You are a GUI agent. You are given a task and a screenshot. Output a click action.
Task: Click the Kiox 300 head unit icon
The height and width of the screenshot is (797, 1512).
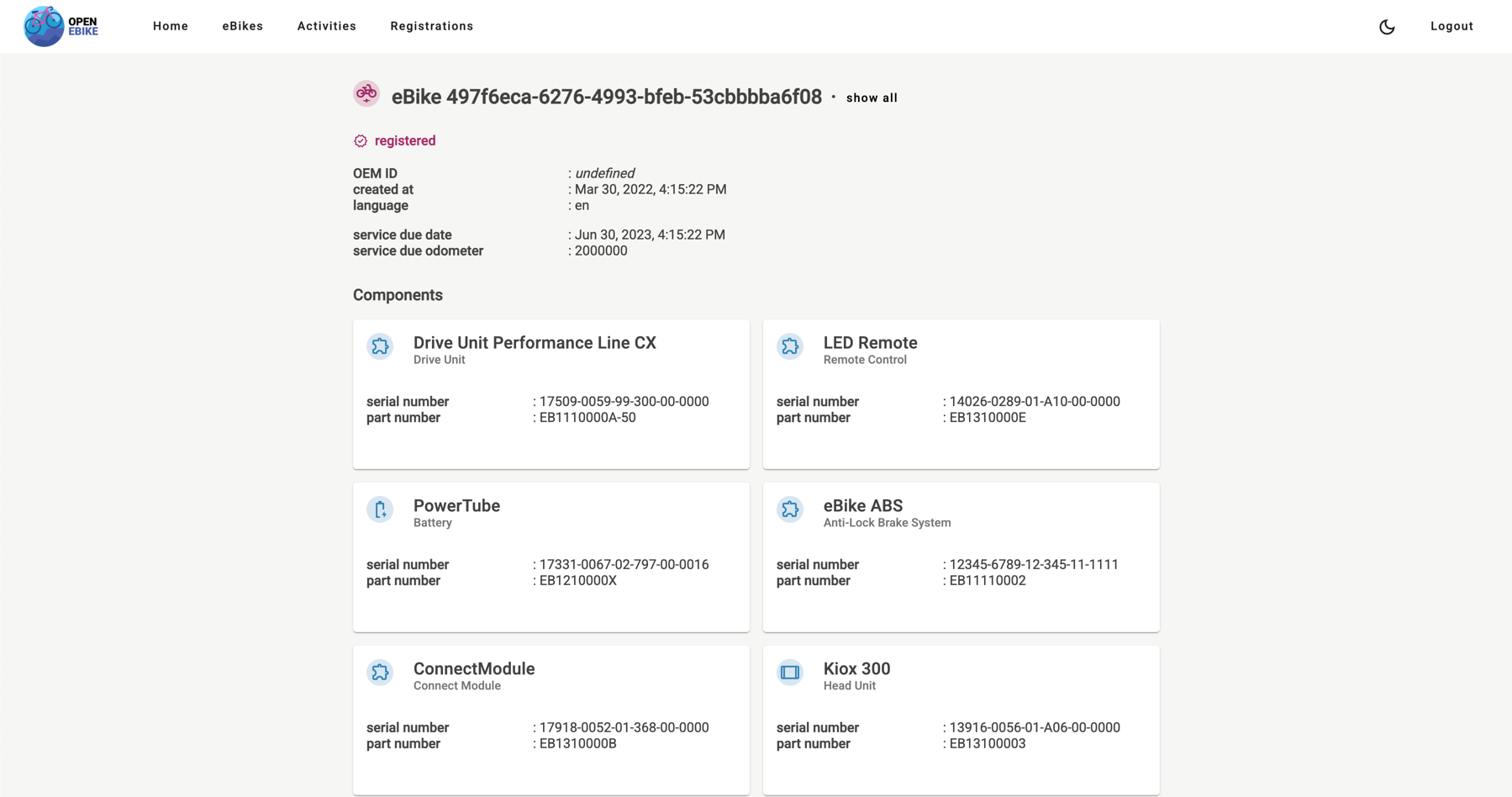790,672
